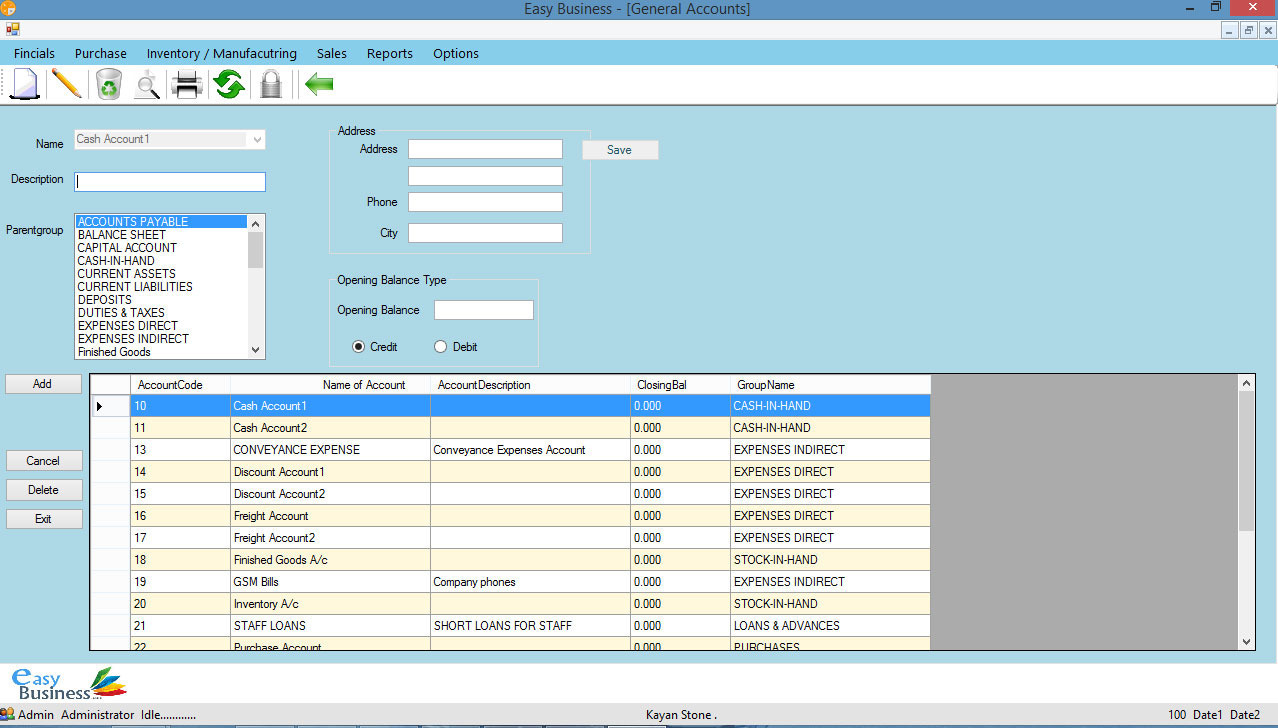Open the Fincials menu

point(34,53)
